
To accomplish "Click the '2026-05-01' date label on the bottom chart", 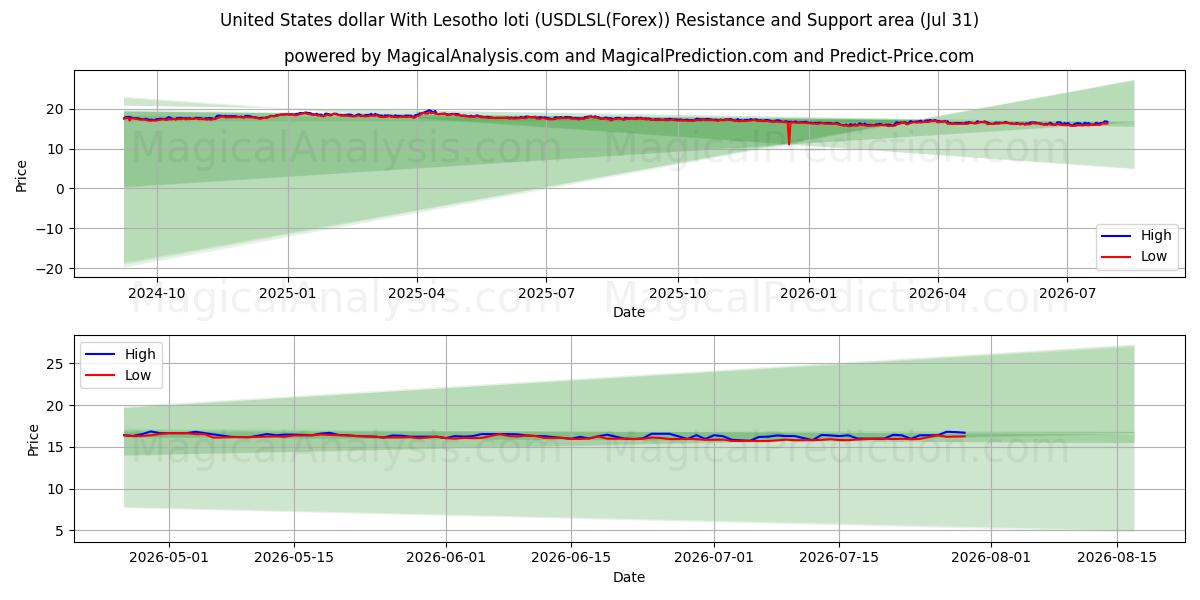I will tap(168, 559).
